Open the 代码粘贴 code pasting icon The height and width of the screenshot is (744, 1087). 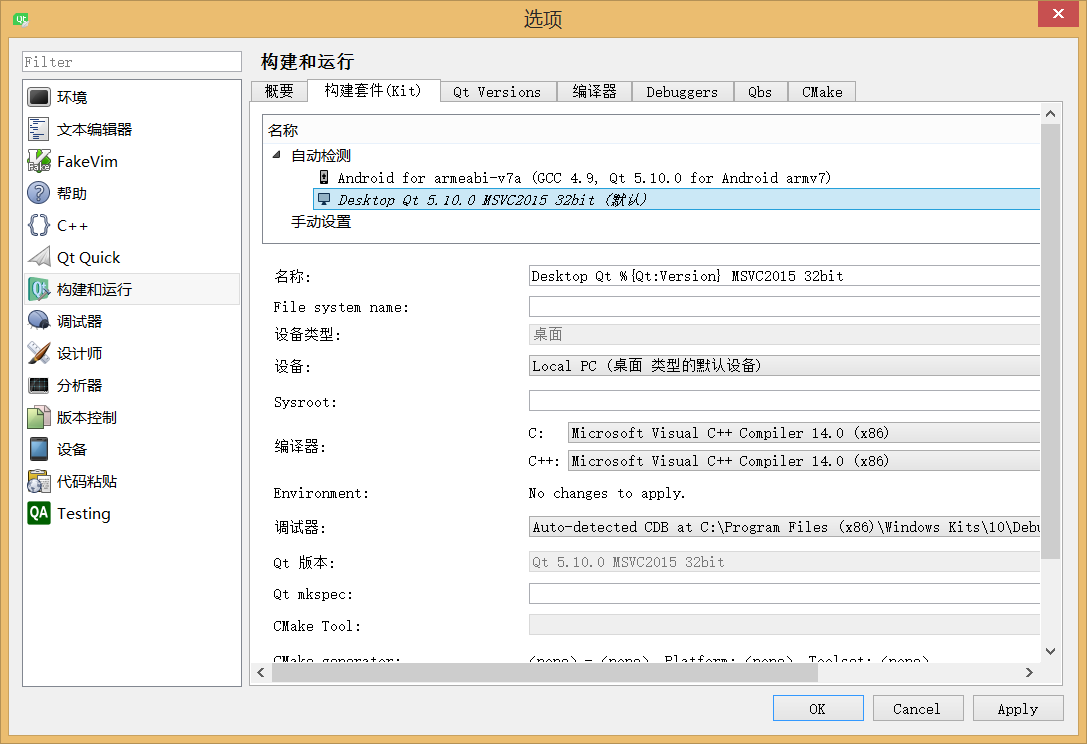click(39, 481)
